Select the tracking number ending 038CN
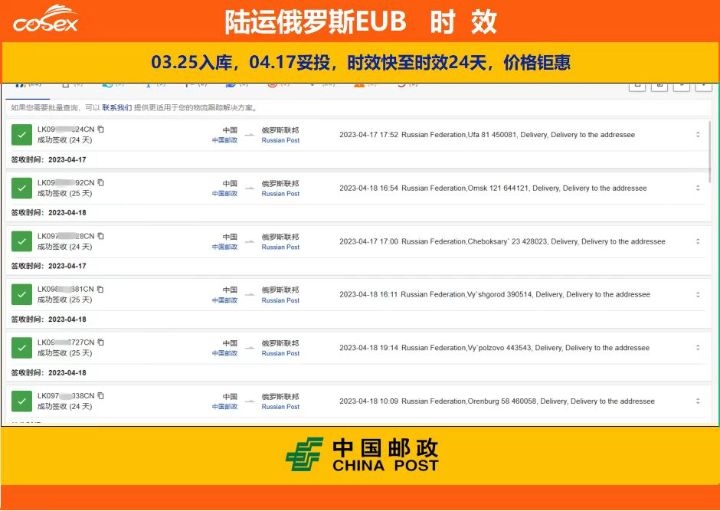The height and width of the screenshot is (511, 720). [x=66, y=396]
